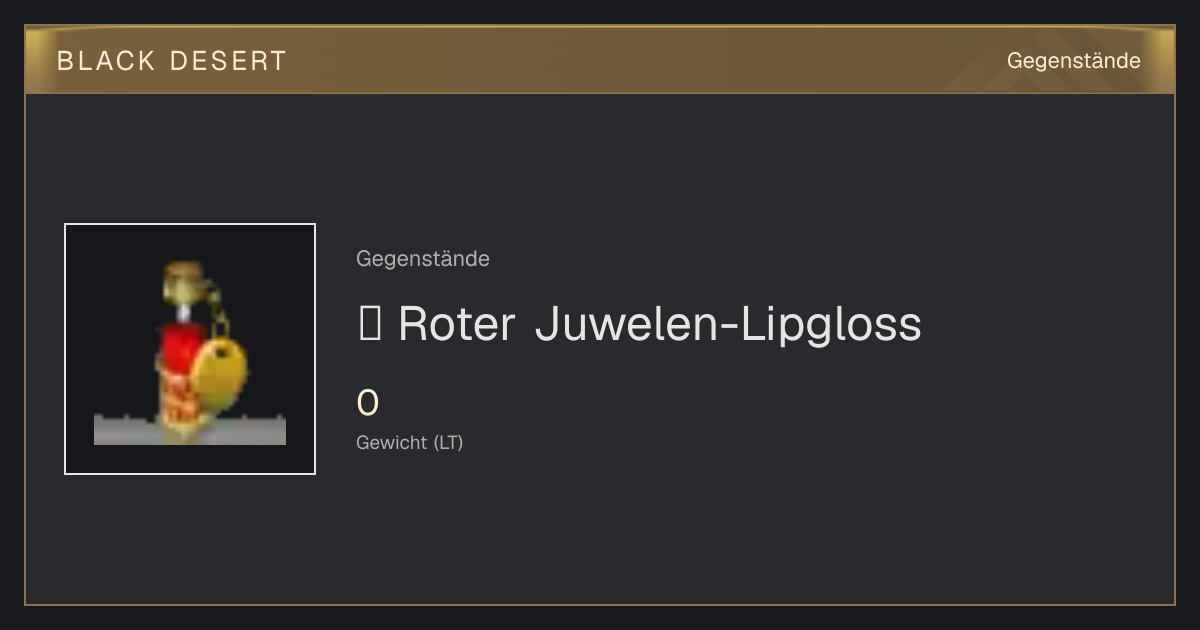Click the BLACK DESERT header title

point(172,61)
